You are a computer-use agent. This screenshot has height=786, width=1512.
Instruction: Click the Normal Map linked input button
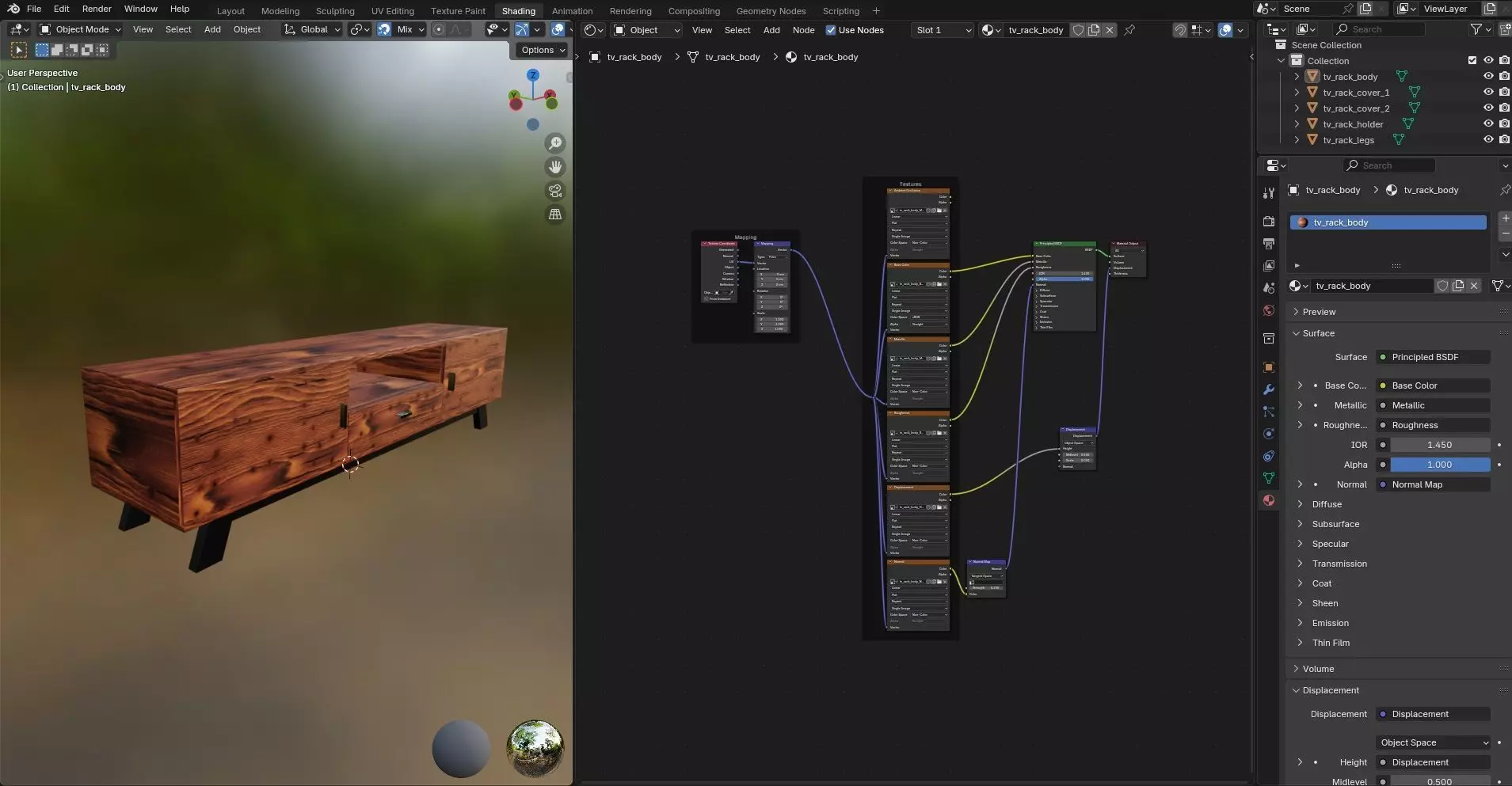pos(1433,484)
